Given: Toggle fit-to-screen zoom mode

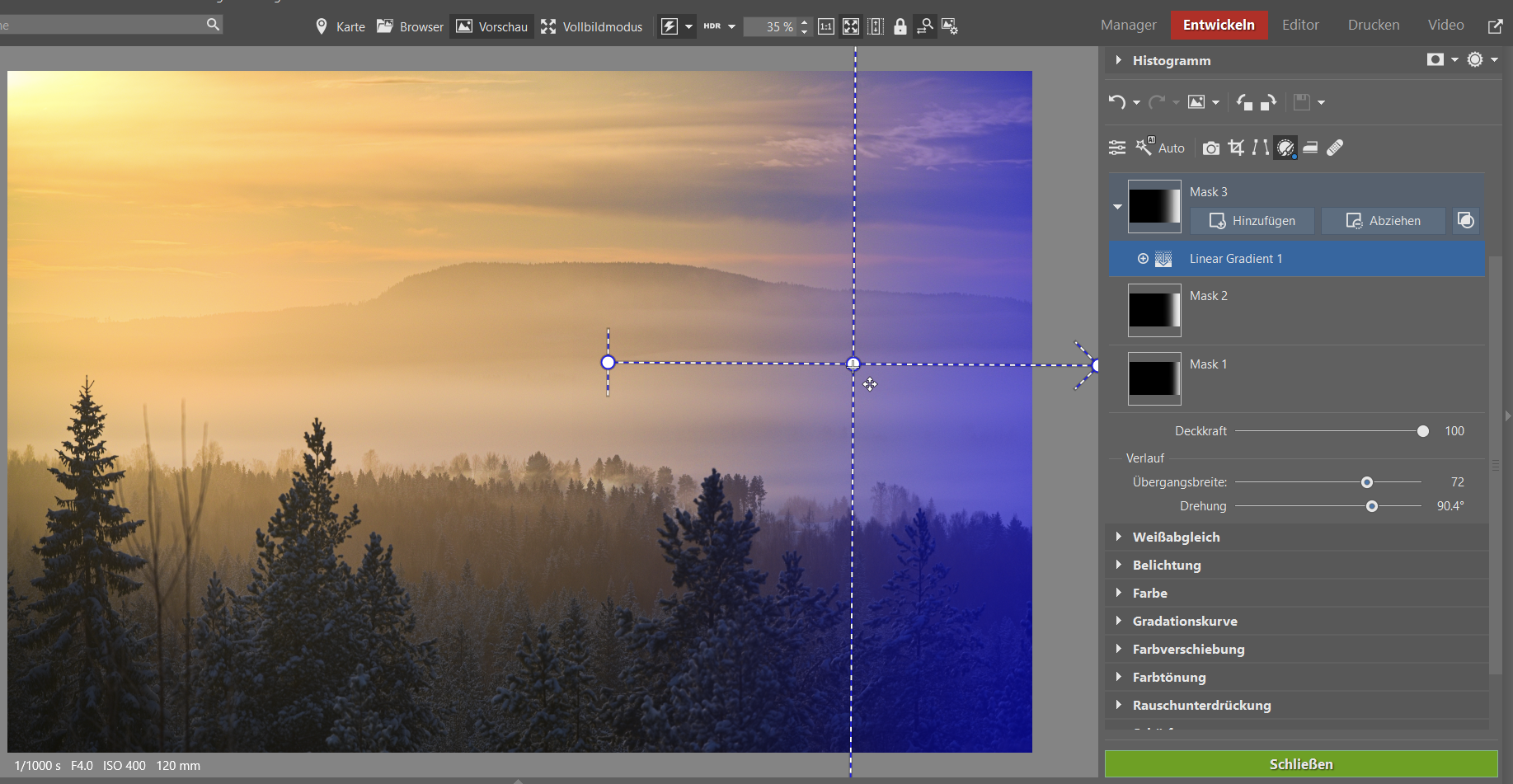Looking at the screenshot, I should coord(851,26).
